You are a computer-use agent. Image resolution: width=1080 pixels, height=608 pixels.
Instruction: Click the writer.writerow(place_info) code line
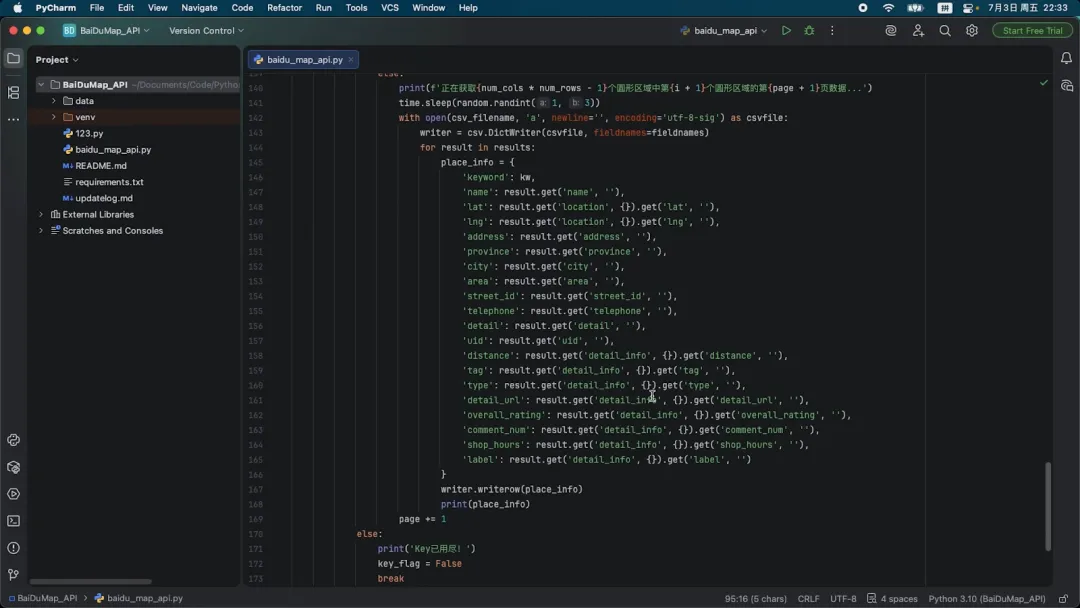tap(511, 490)
